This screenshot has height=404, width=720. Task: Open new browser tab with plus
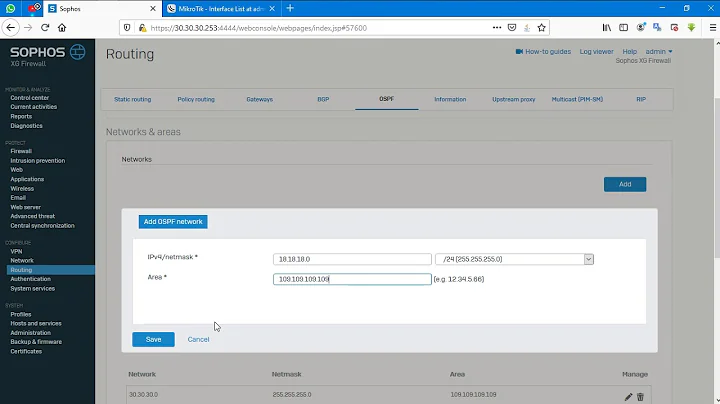tap(290, 8)
